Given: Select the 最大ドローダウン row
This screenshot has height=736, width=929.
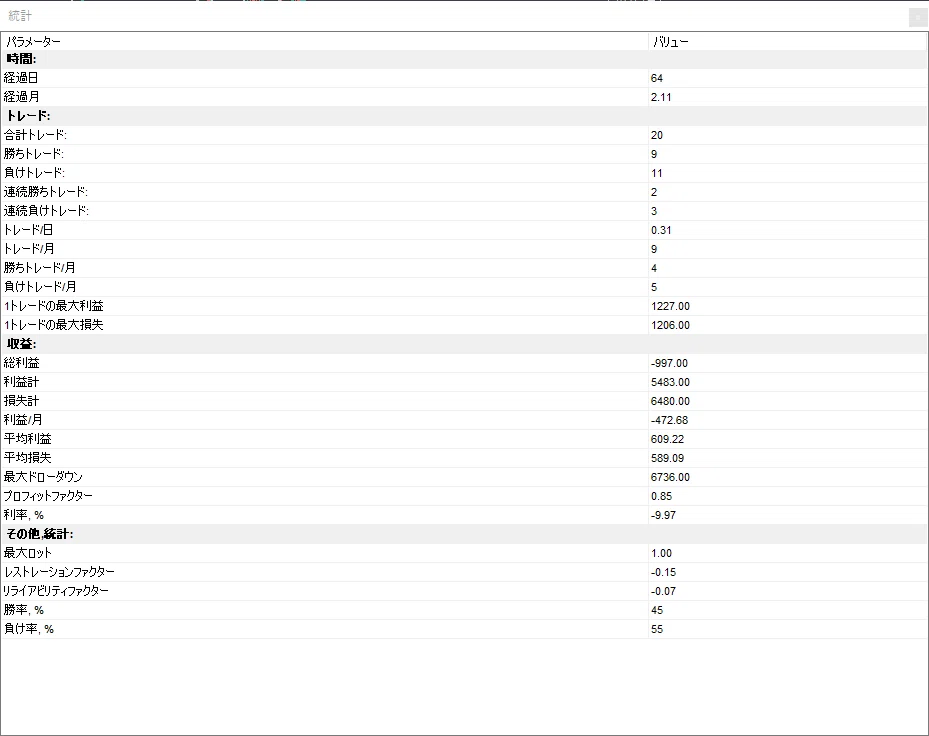Looking at the screenshot, I should [x=464, y=477].
